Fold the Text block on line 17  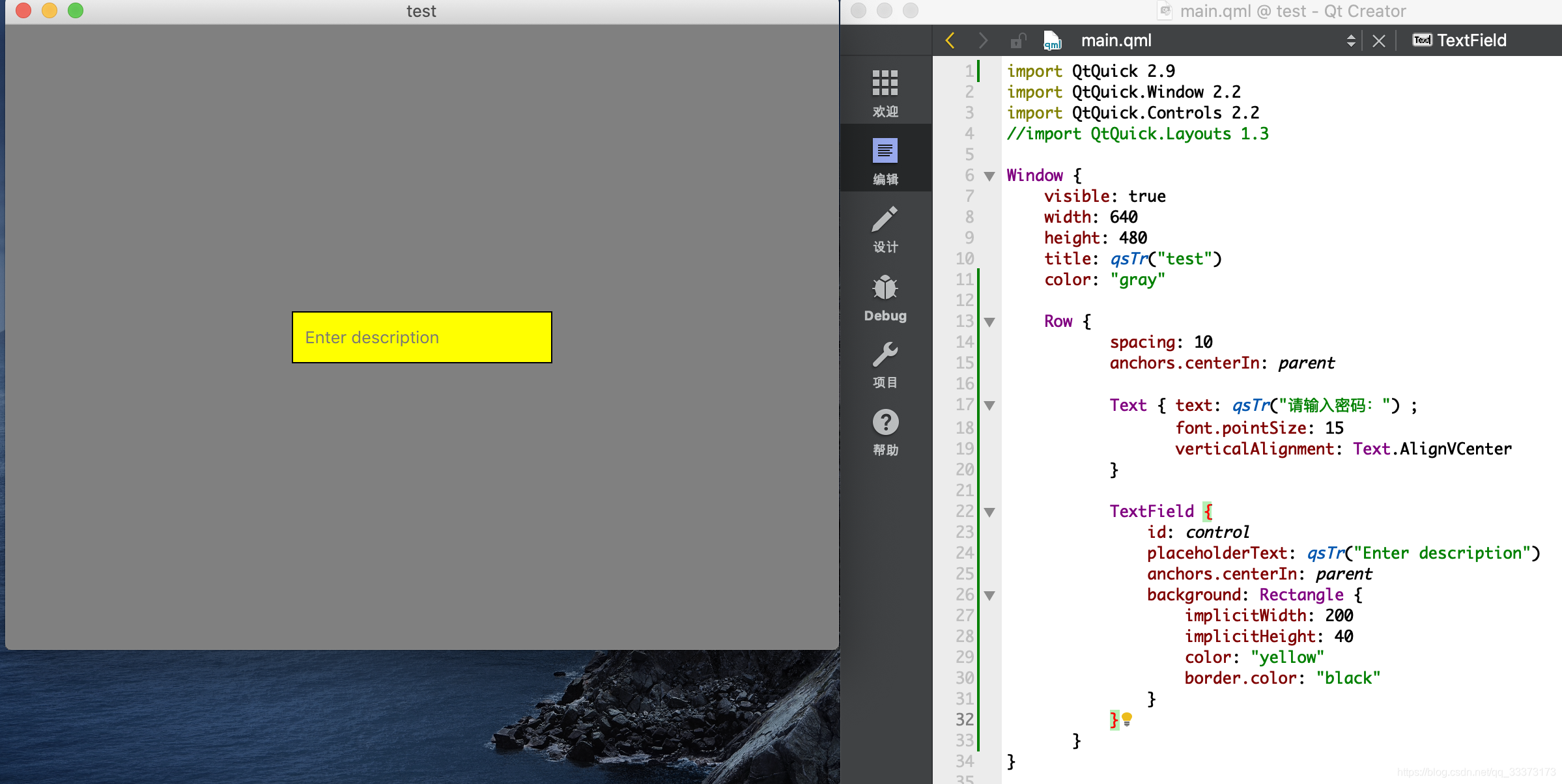pos(989,406)
